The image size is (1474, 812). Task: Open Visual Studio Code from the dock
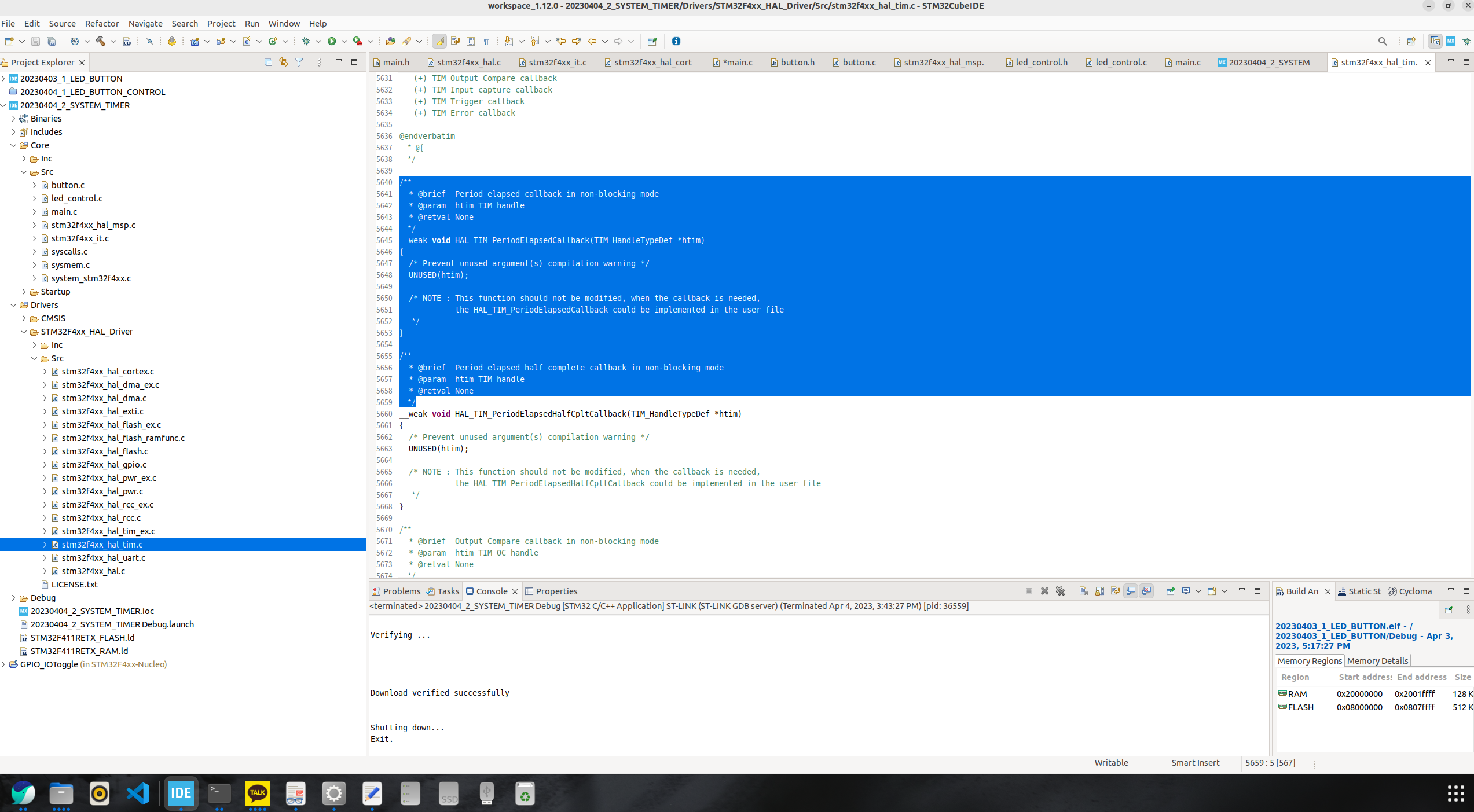(x=138, y=793)
